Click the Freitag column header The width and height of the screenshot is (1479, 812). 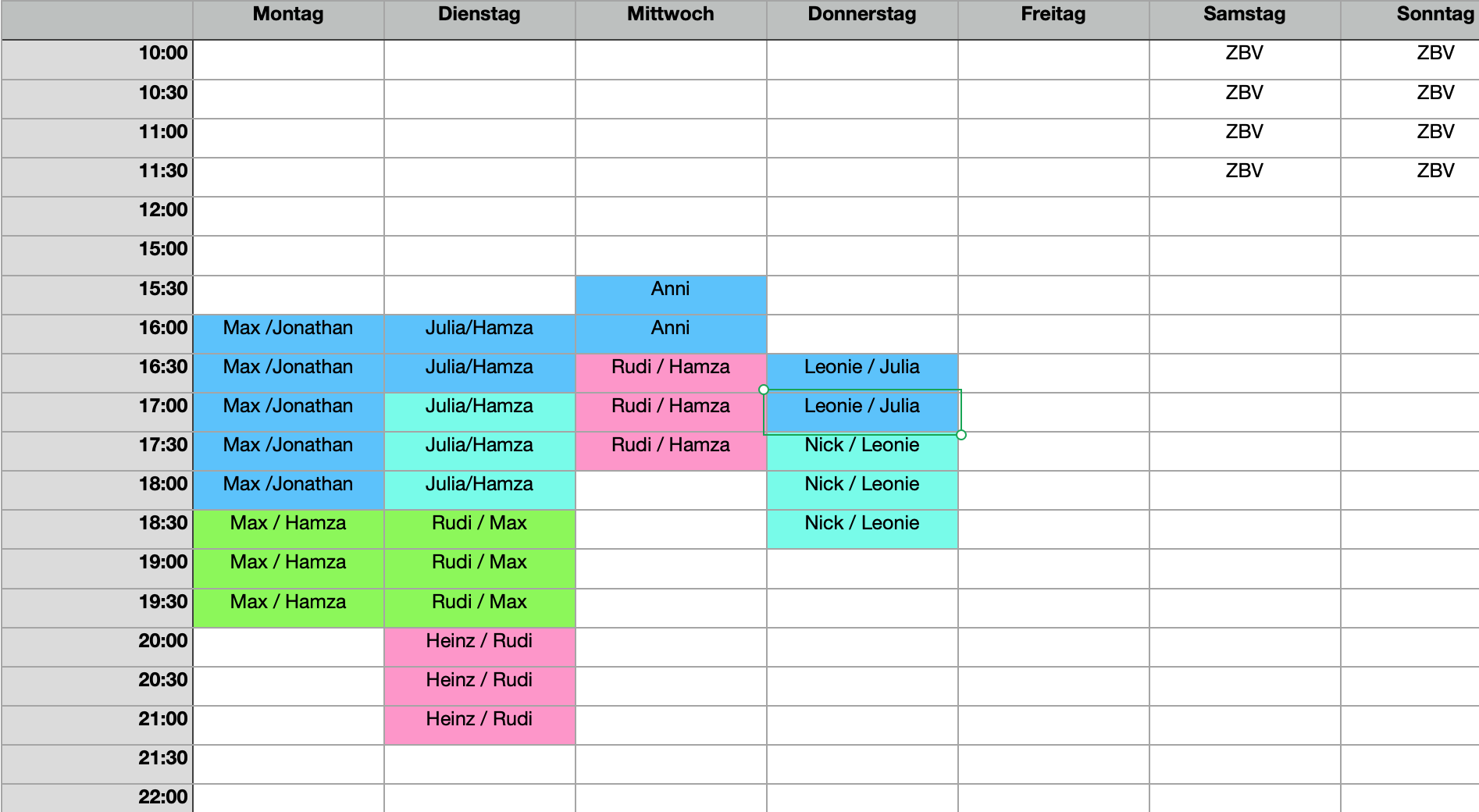point(1053,20)
